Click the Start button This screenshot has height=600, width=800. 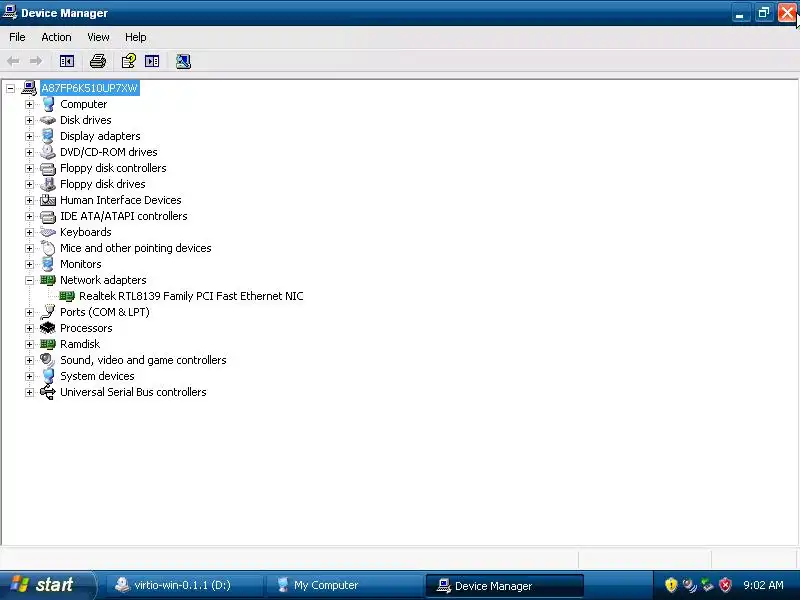click(x=47, y=585)
